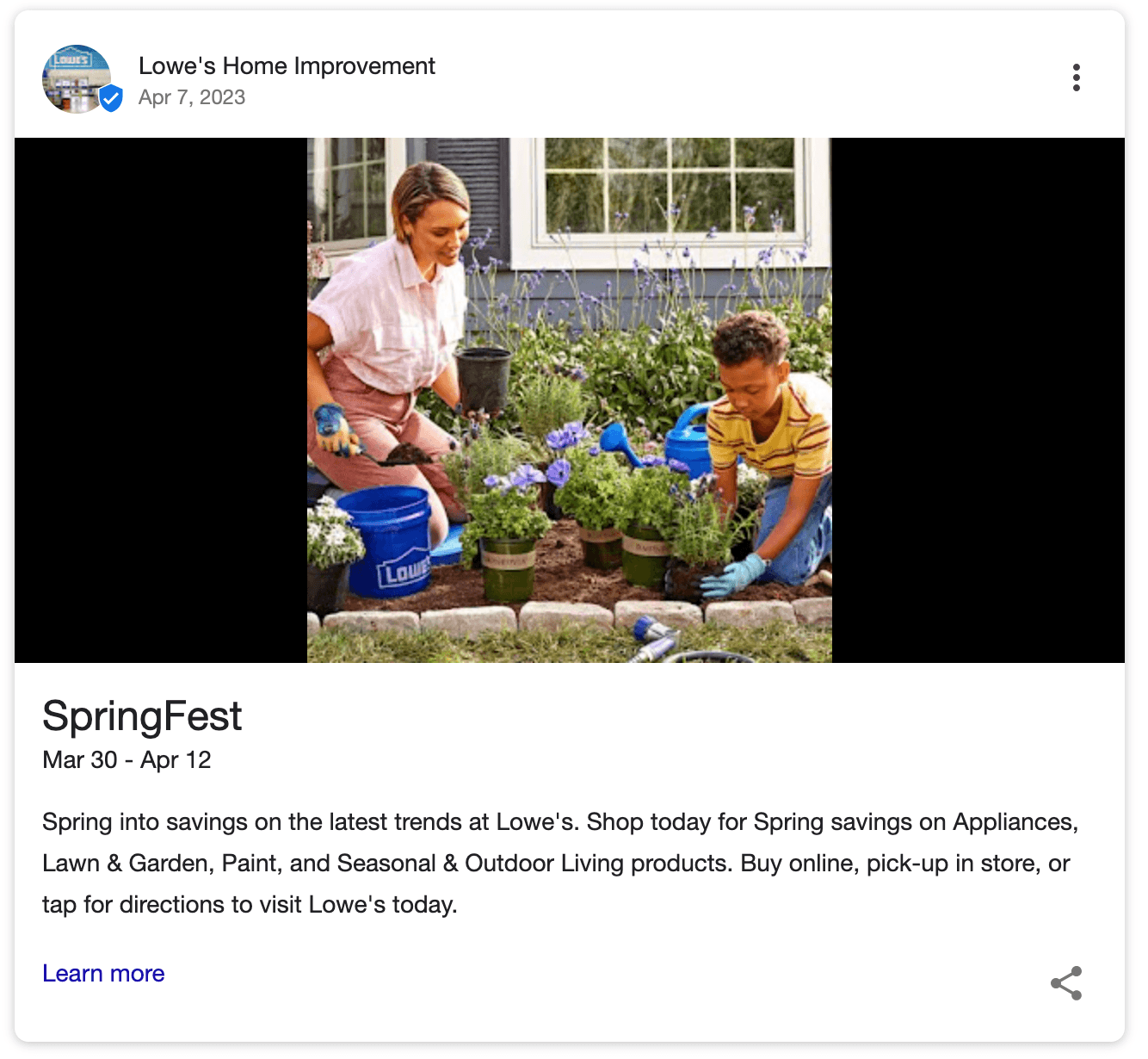1148x1059 pixels.
Task: Click the share icon
Action: click(x=1066, y=983)
